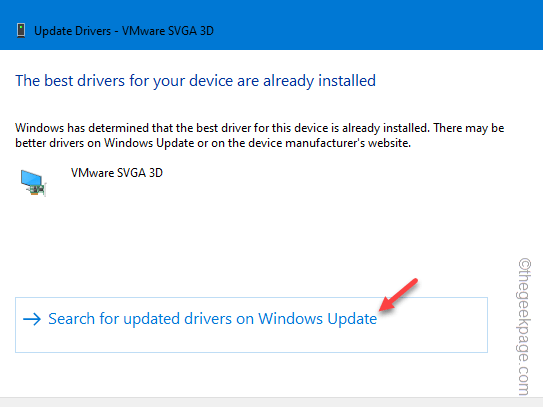Image resolution: width=543 pixels, height=407 pixels.
Task: Click Search for updated drivers on Windows Update
Action: coord(251,325)
